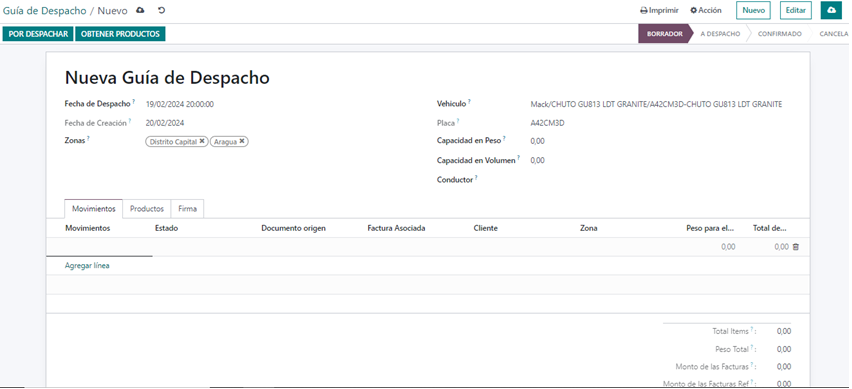Sort by the Factura Asociada column header

pyautogui.click(x=396, y=228)
